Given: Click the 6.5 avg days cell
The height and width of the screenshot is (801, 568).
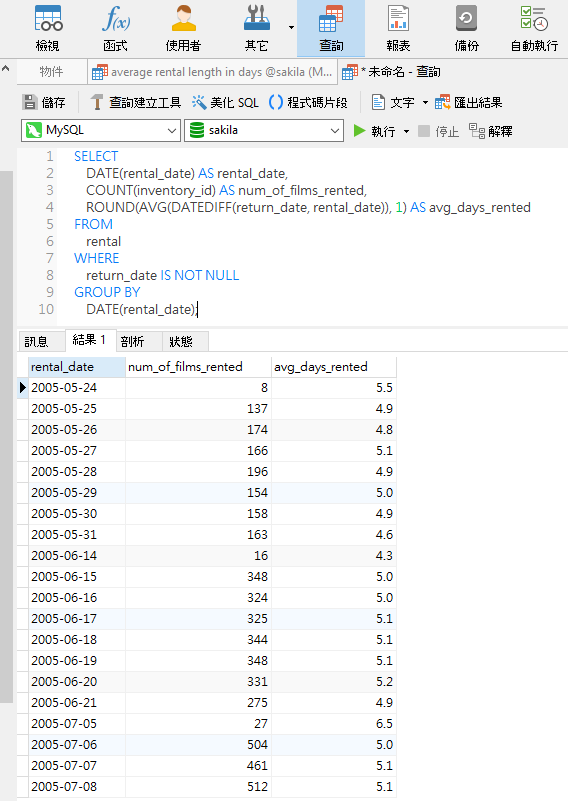Looking at the screenshot, I should (334, 723).
